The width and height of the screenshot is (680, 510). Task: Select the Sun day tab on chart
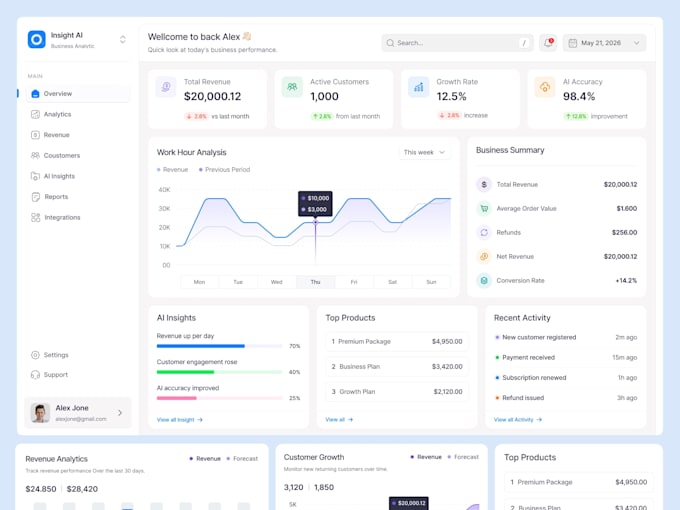[x=431, y=282]
